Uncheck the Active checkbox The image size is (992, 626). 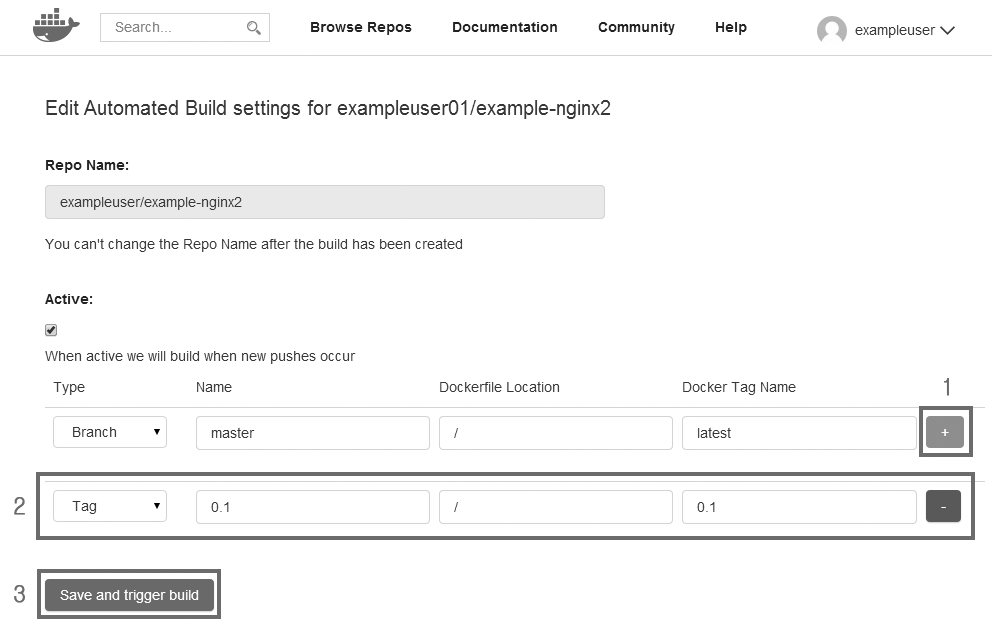[x=51, y=330]
